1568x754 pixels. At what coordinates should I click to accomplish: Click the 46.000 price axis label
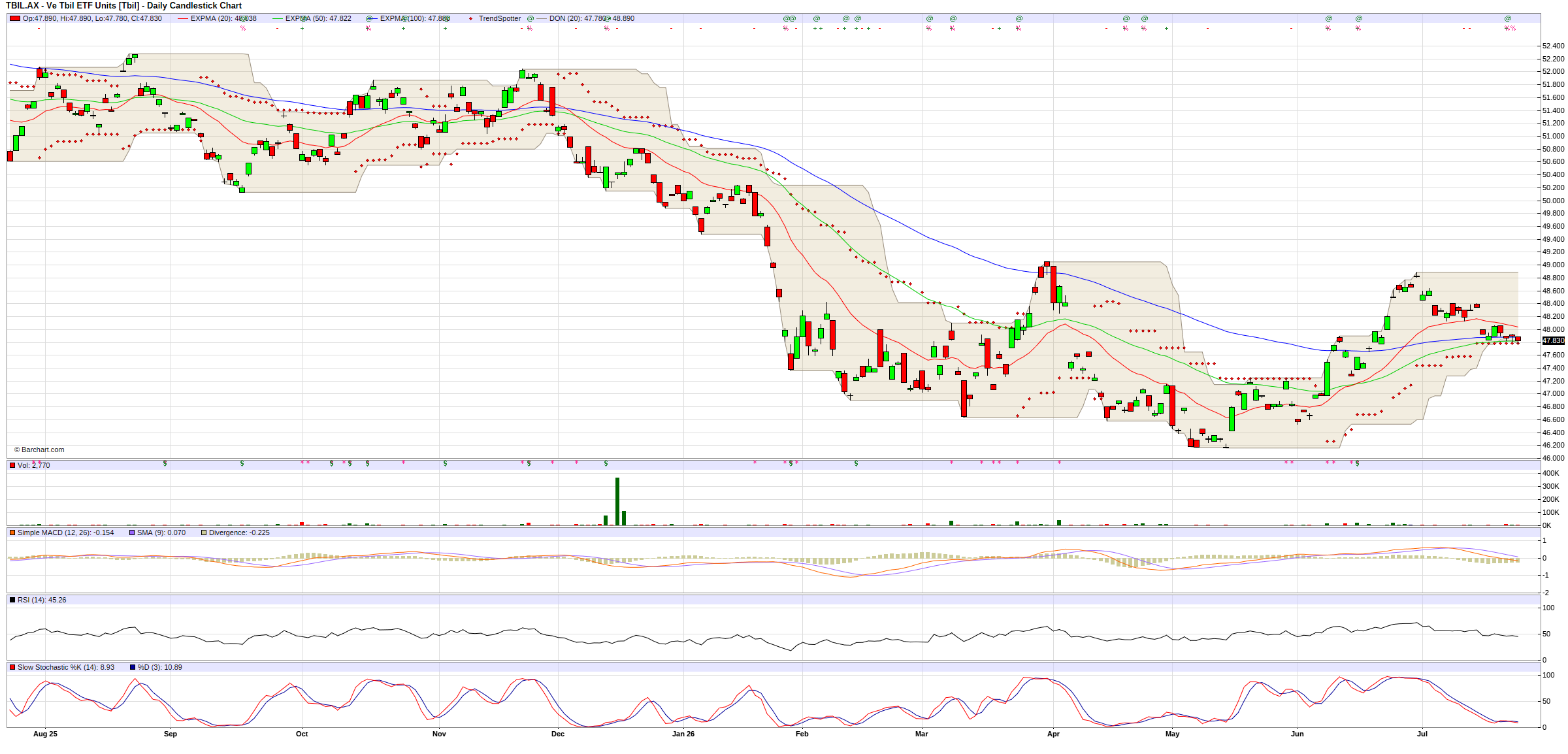pyautogui.click(x=1554, y=458)
